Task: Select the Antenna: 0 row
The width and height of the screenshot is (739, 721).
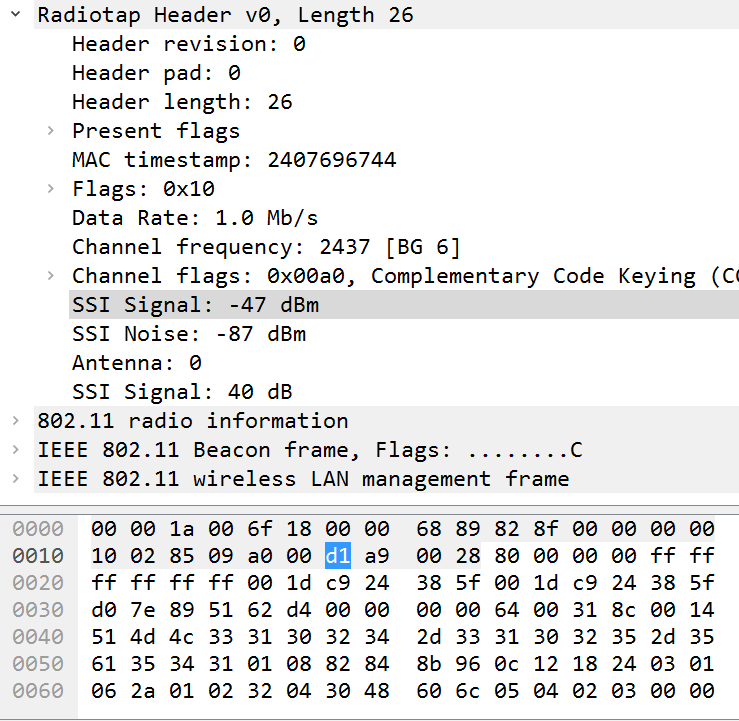Action: pyautogui.click(x=405, y=362)
